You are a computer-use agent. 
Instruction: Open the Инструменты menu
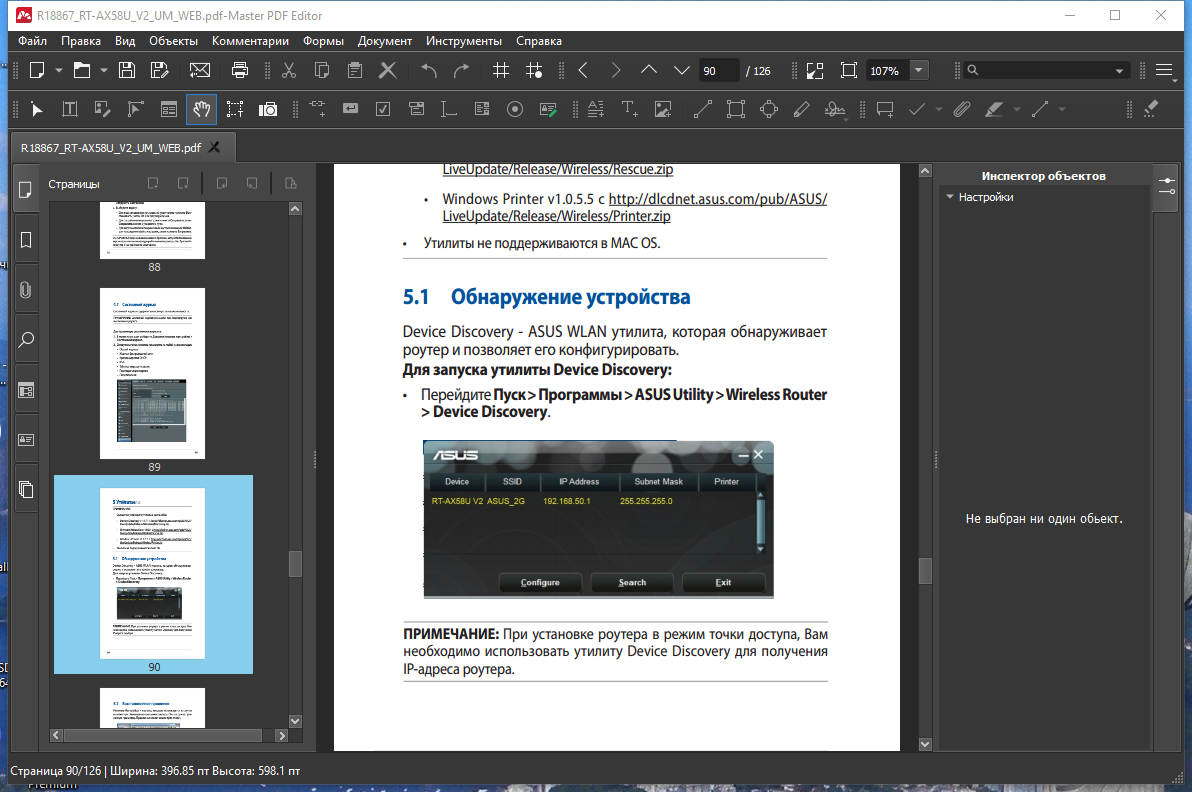click(464, 41)
